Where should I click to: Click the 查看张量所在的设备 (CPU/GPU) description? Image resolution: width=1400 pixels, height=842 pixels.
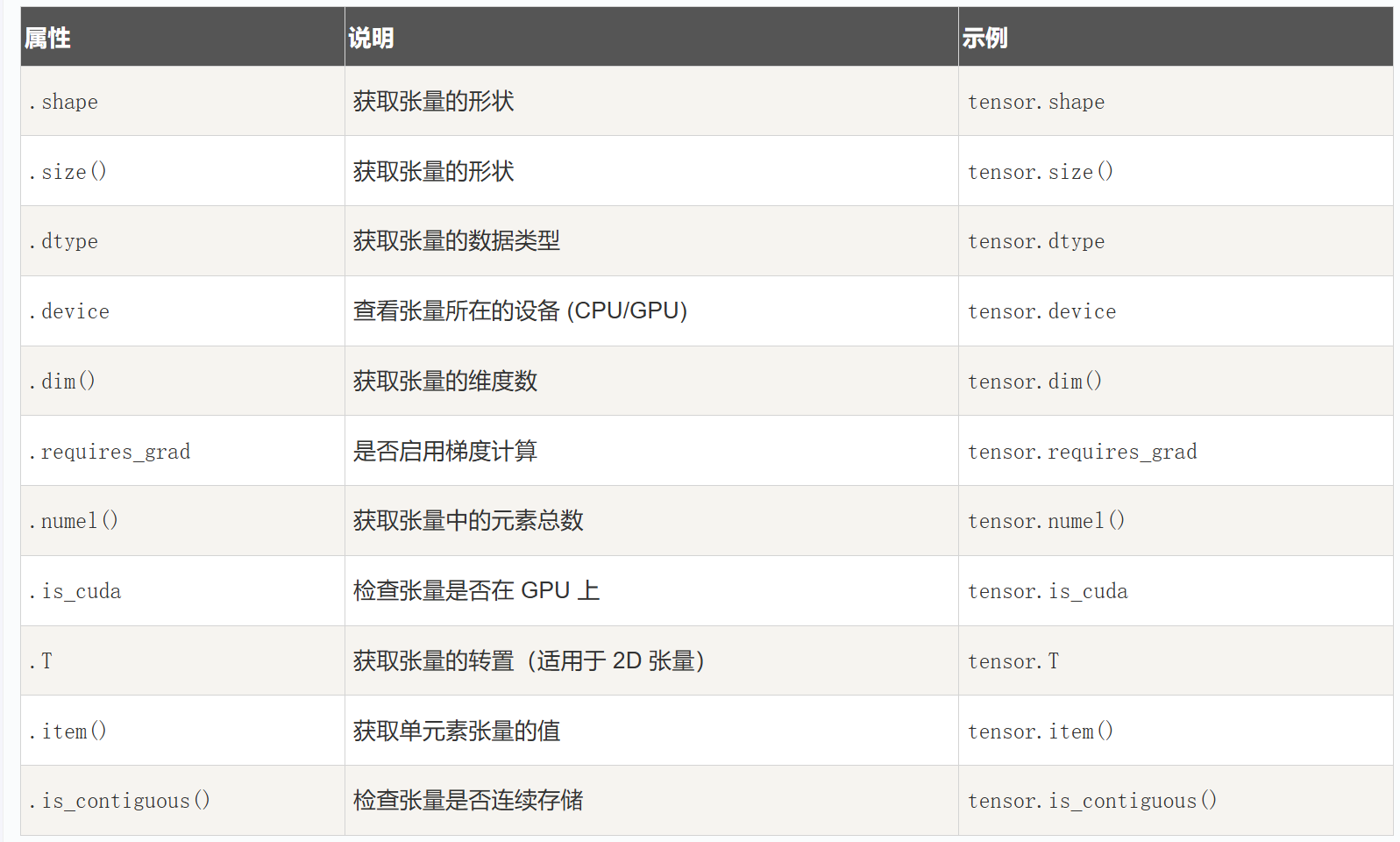pos(520,311)
